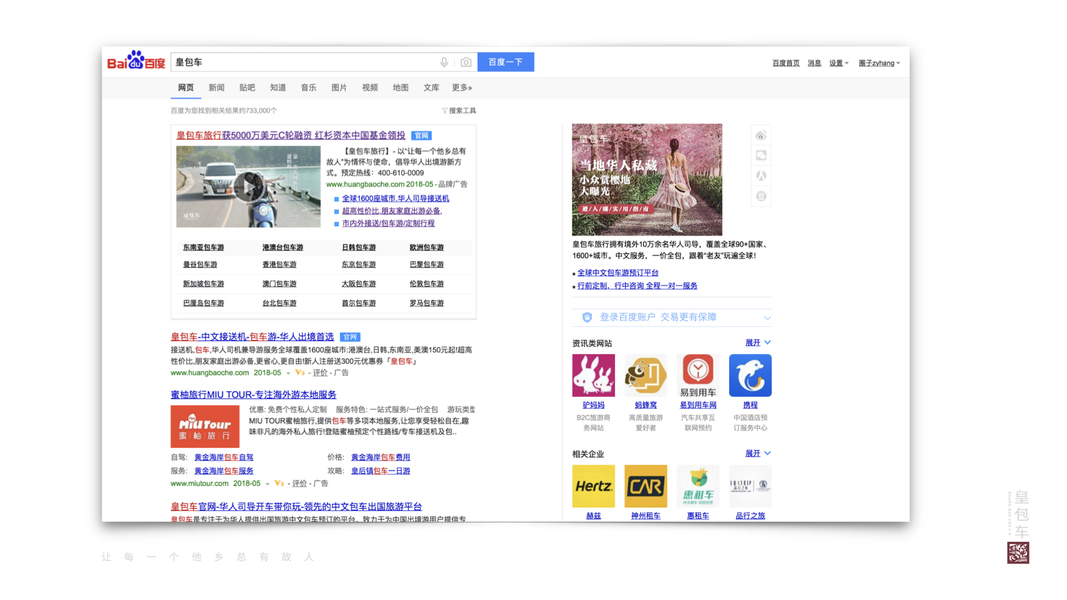Viewport: 1067px width, 600px height.
Task: Open 搜索工具 filter options
Action: [459, 110]
